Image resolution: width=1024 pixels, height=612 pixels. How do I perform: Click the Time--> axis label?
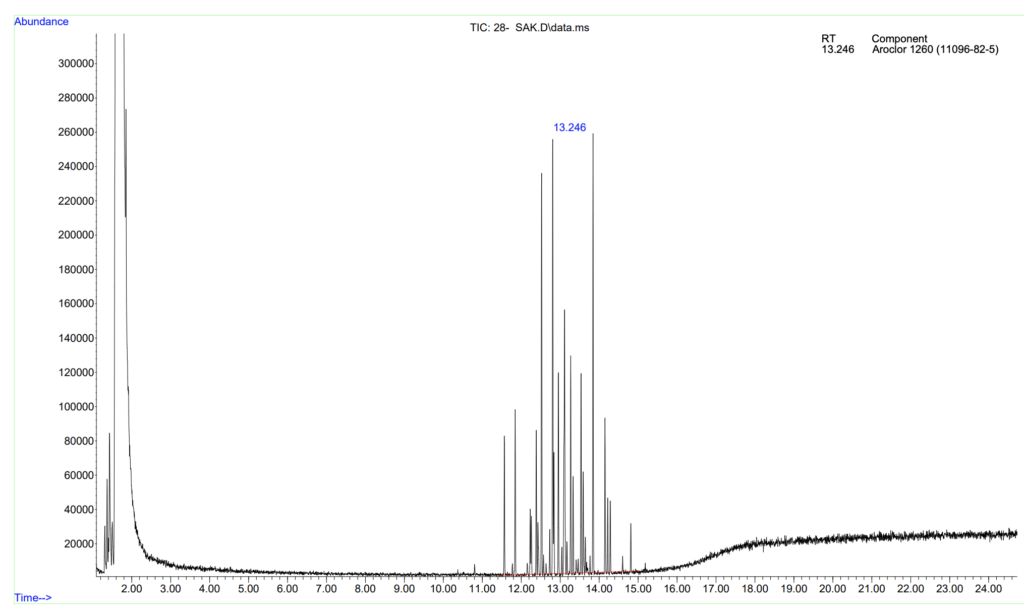pos(33,598)
